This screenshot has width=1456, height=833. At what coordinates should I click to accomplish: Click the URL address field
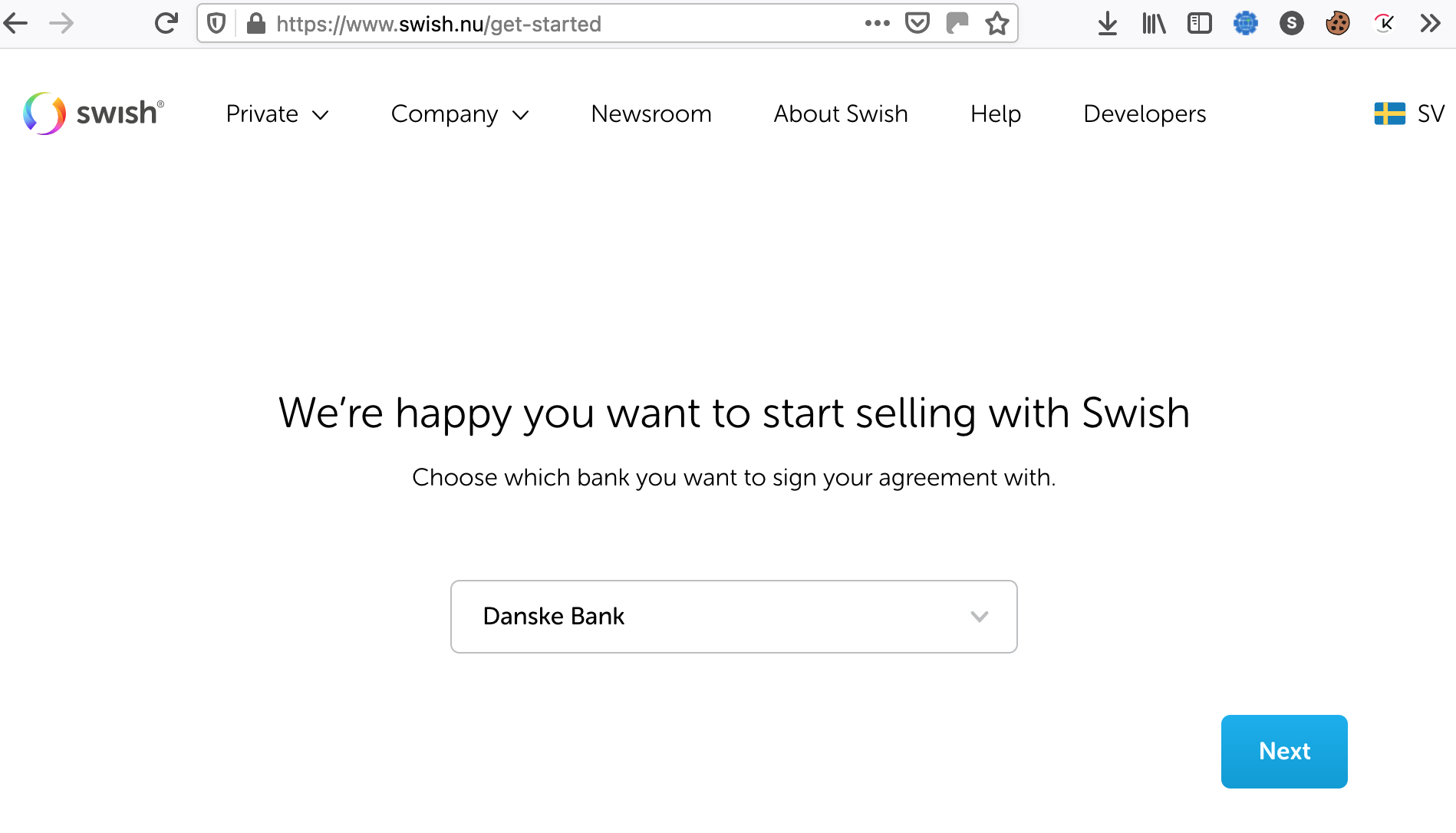pyautogui.click(x=537, y=24)
